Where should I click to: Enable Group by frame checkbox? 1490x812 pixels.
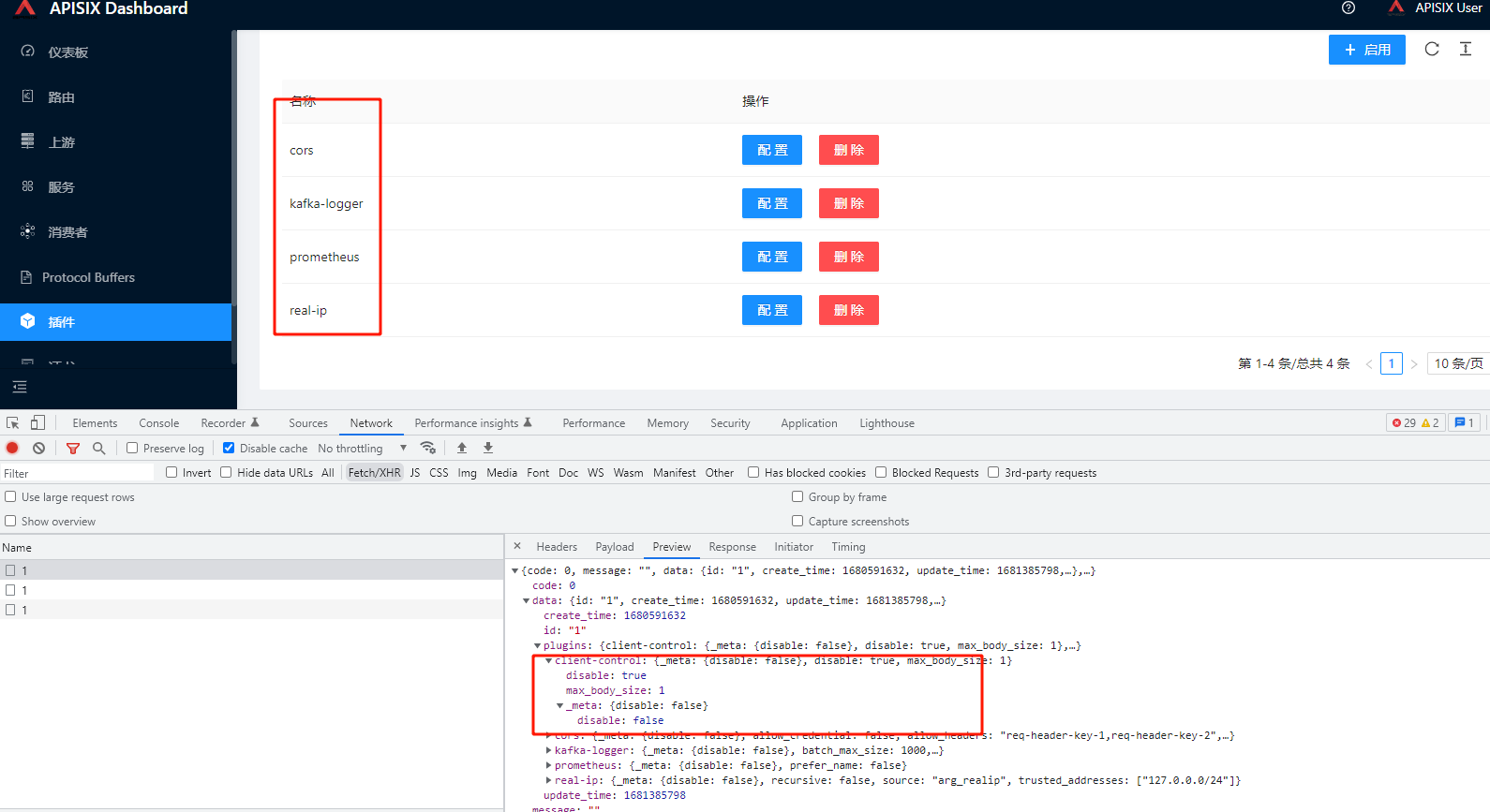[797, 496]
